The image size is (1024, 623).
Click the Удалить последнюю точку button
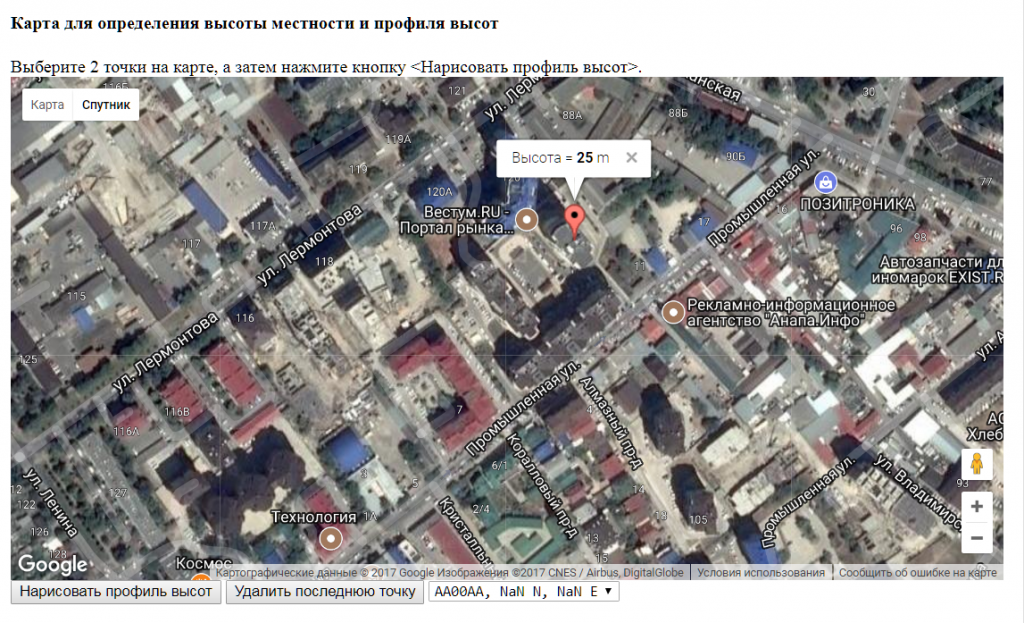click(x=325, y=592)
